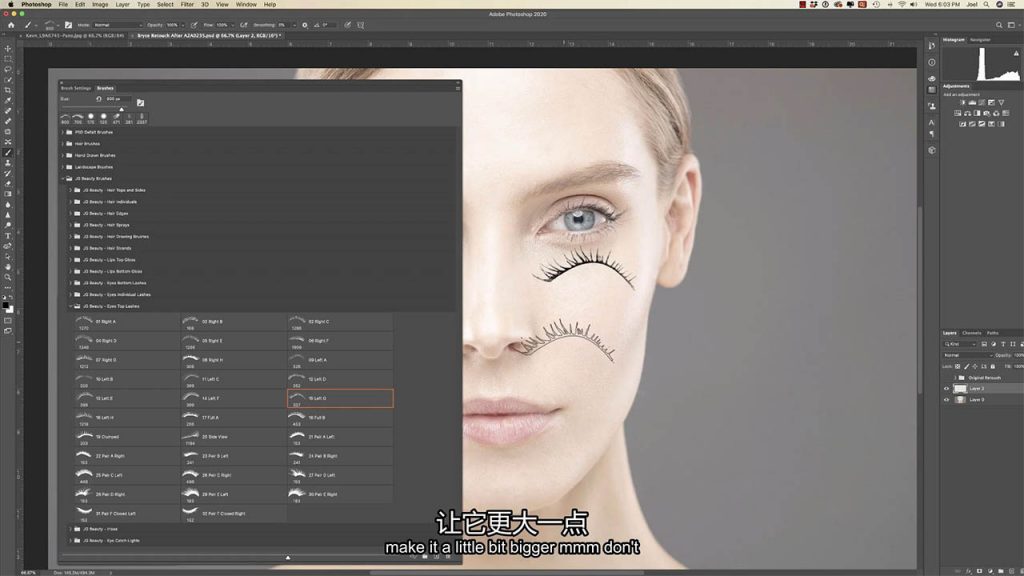Image resolution: width=1024 pixels, height=576 pixels.
Task: Open the brush Mode dropdown in the options bar
Action: [x=118, y=25]
